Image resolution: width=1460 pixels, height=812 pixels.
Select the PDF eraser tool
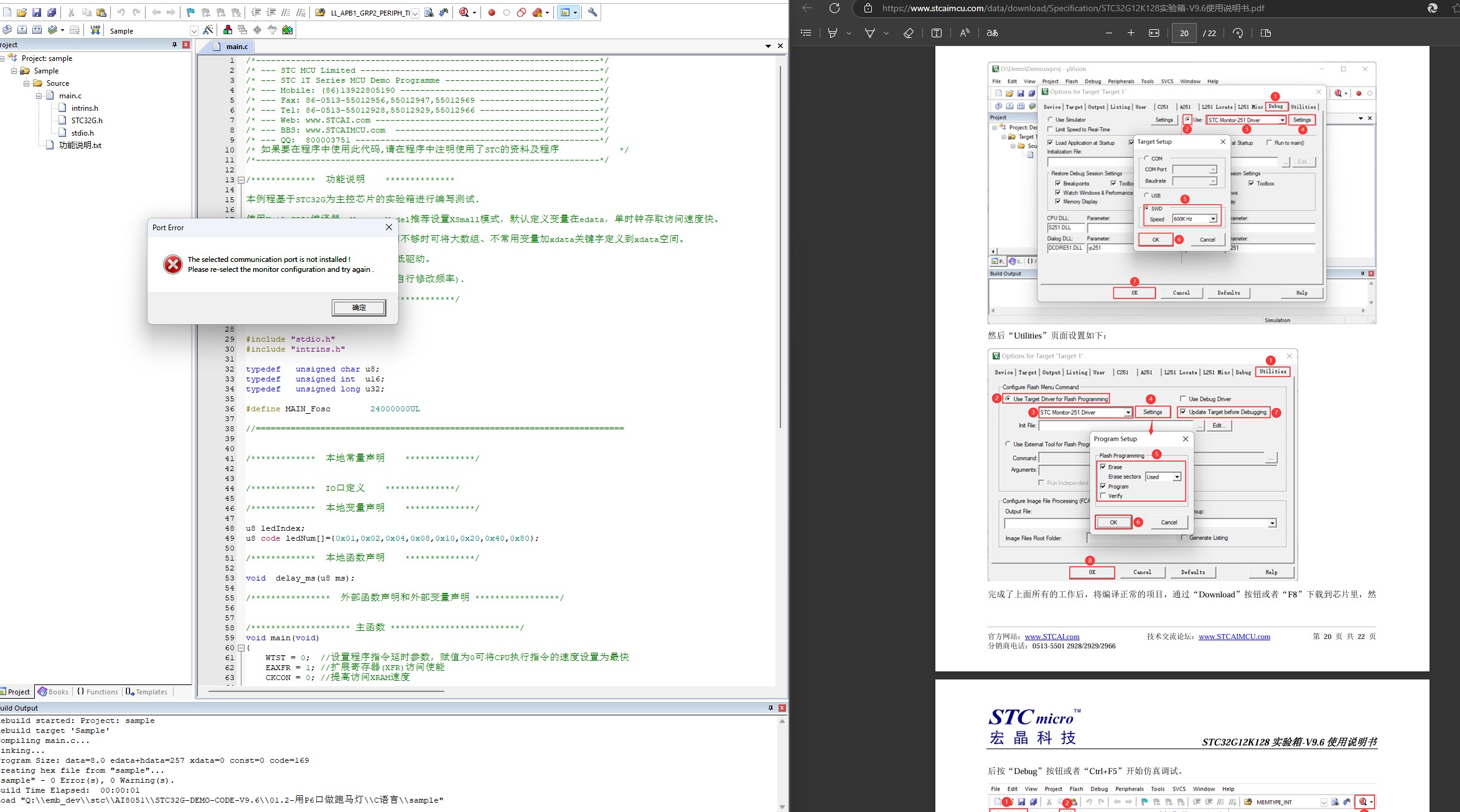909,33
